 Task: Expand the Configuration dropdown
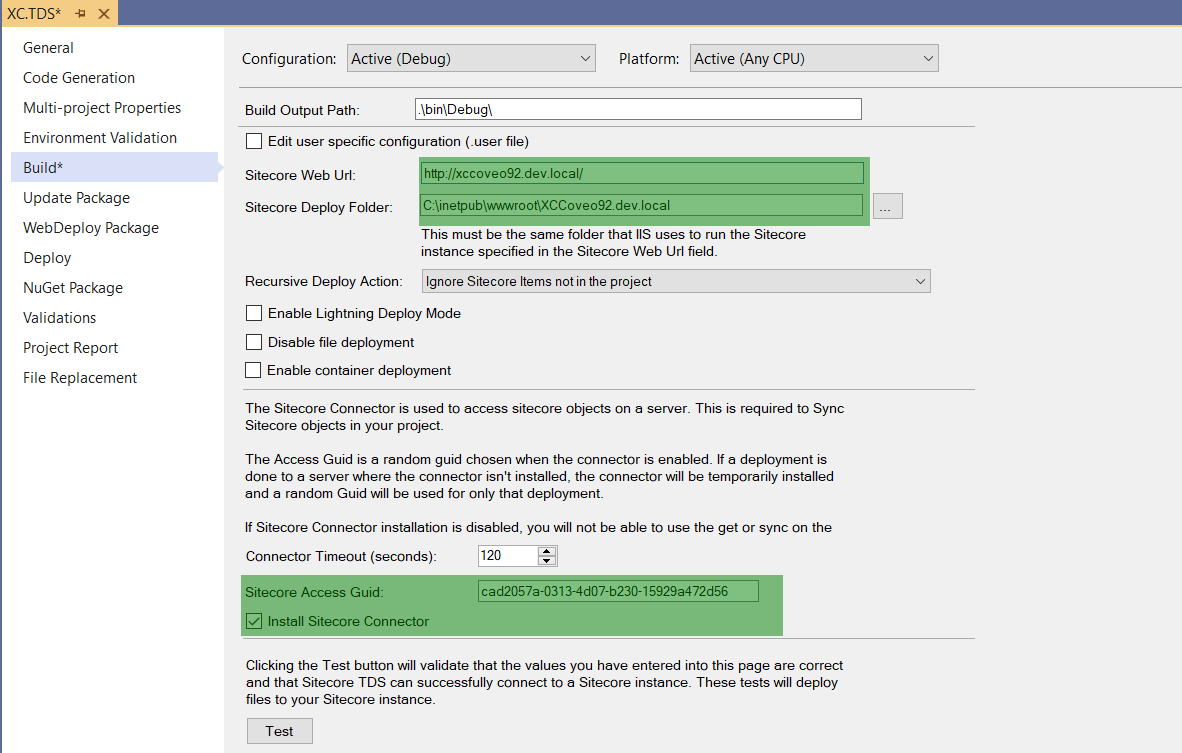471,59
